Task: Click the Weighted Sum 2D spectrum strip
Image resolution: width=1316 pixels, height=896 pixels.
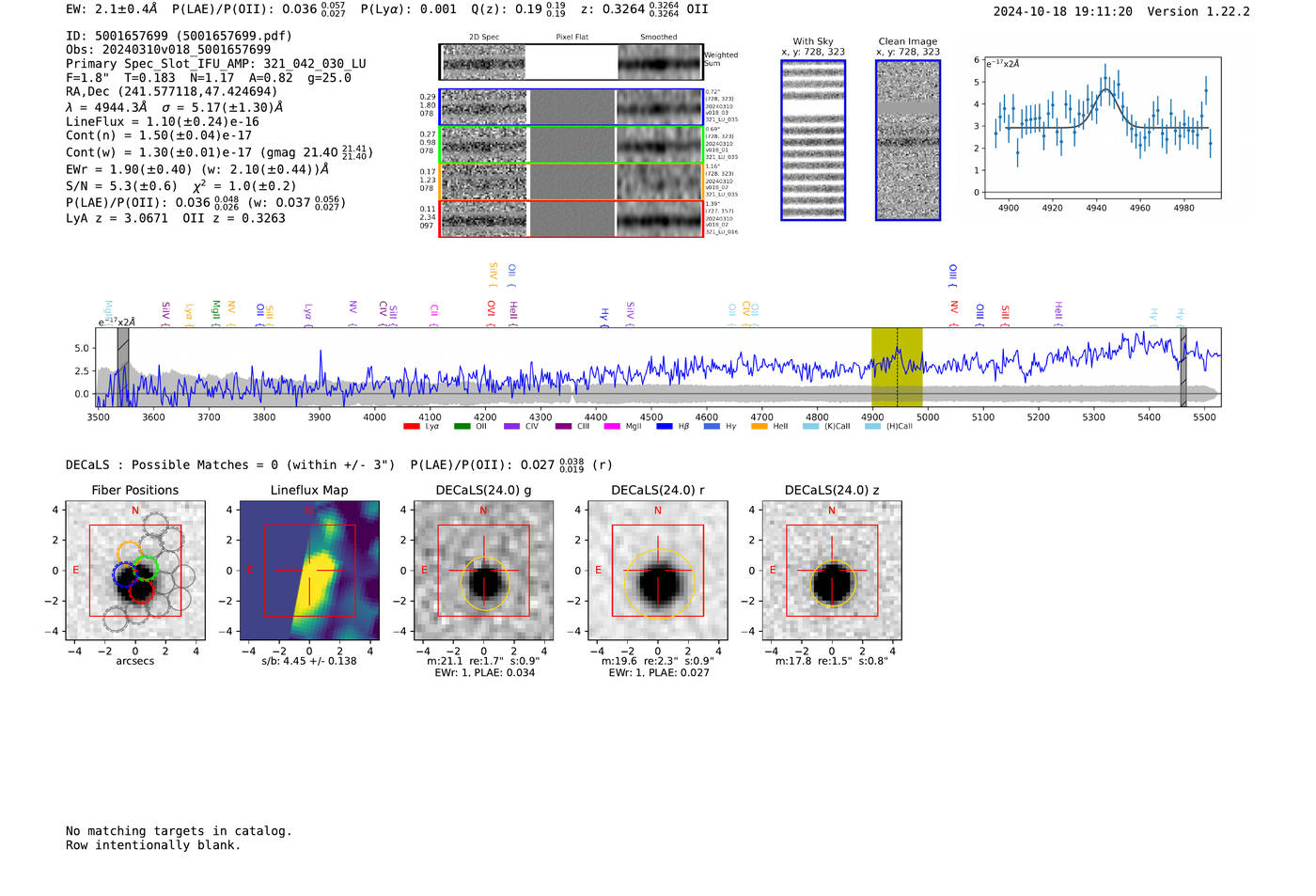Action: (571, 62)
